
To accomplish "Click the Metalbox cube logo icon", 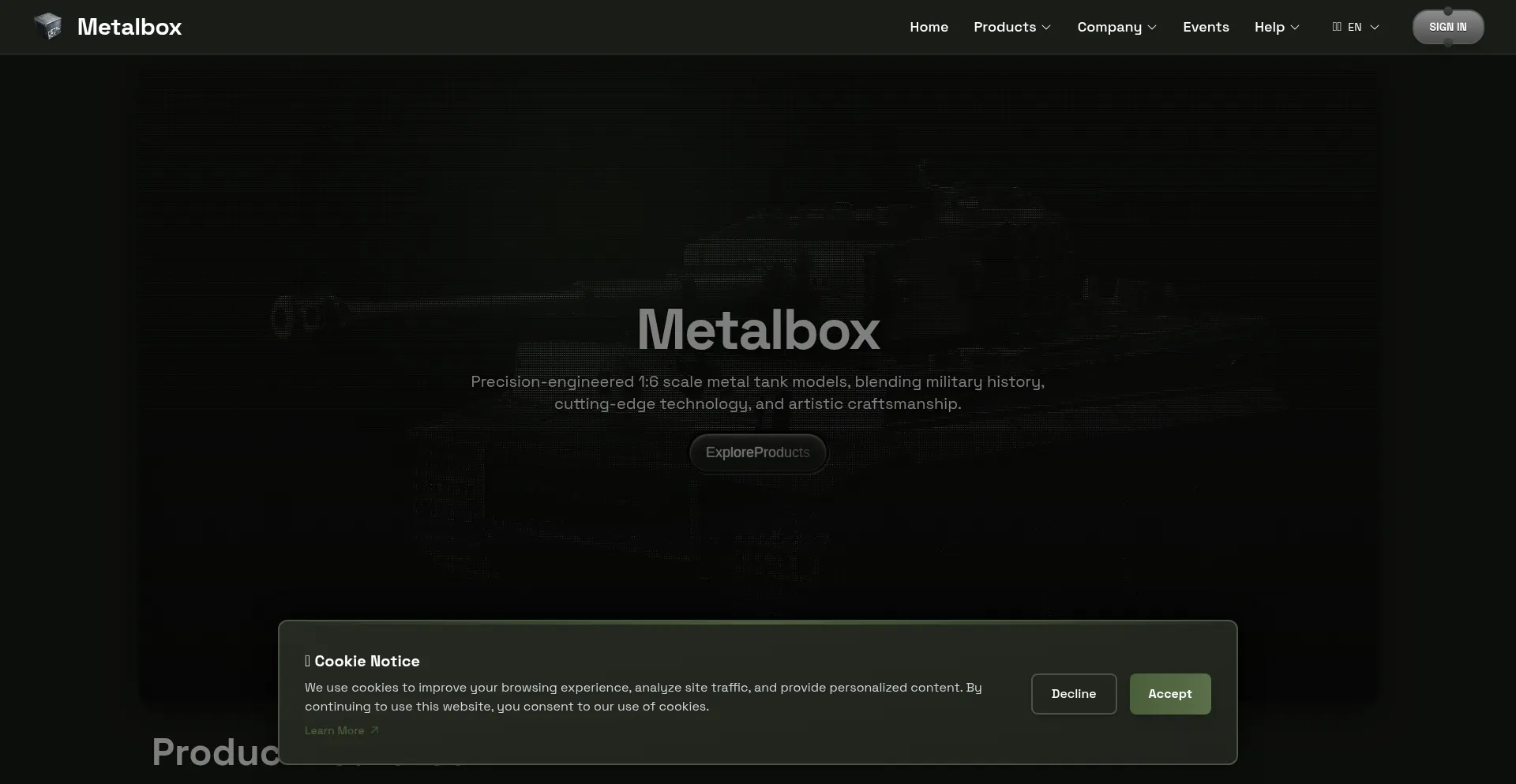I will 48,26.
